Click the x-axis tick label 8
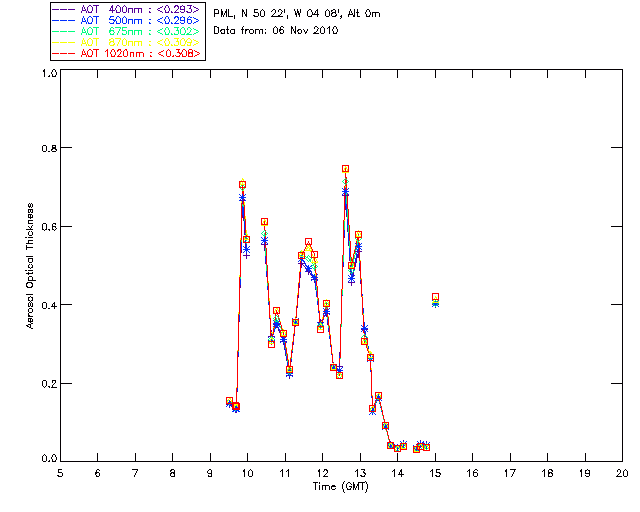This screenshot has width=640, height=512. [x=173, y=473]
